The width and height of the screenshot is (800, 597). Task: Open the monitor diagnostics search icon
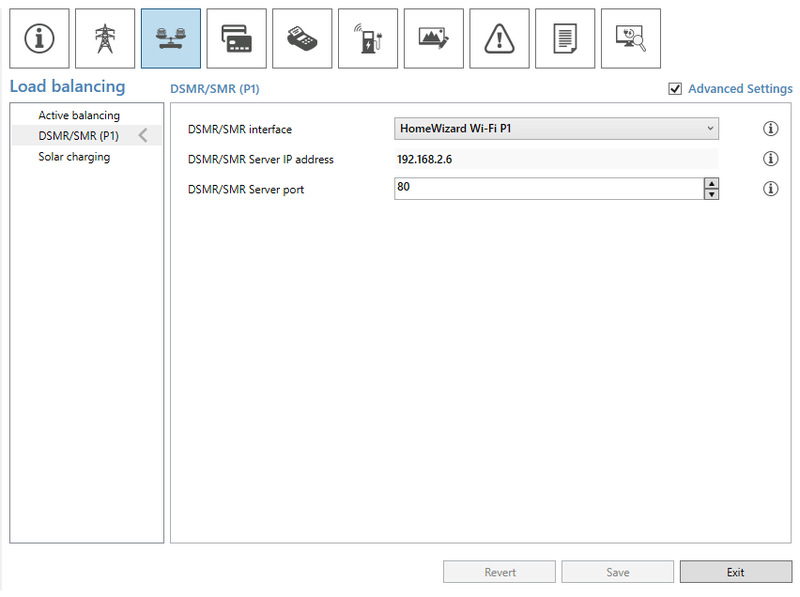click(631, 38)
